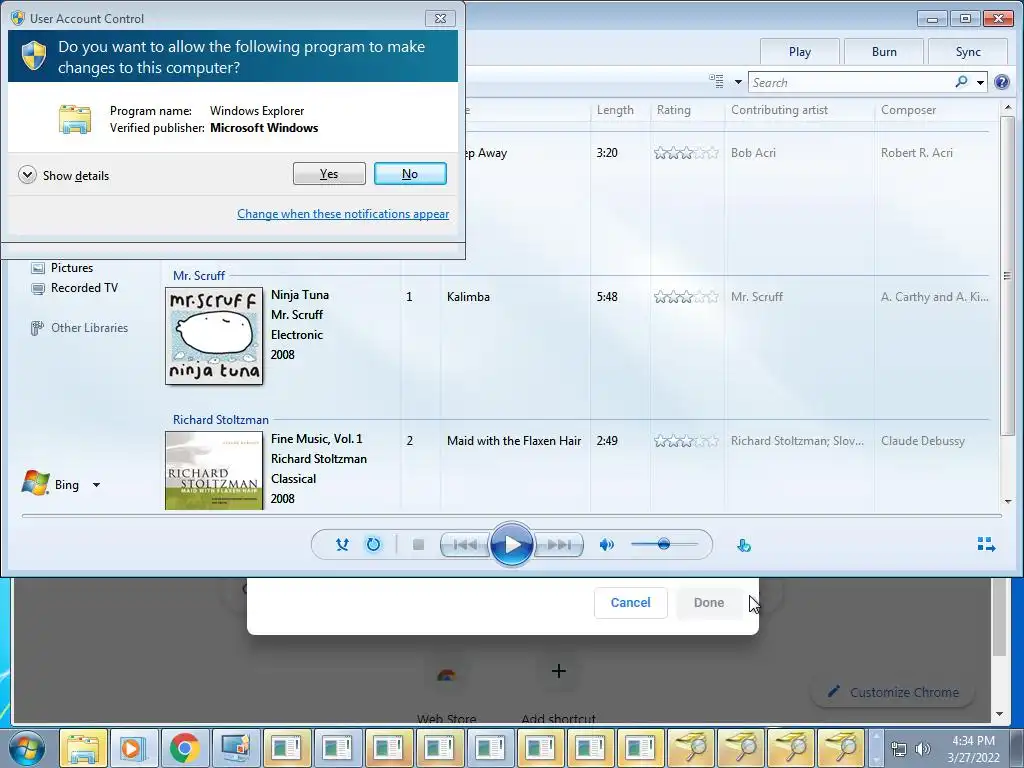Click No in User Account Control
1024x768 pixels.
410,174
